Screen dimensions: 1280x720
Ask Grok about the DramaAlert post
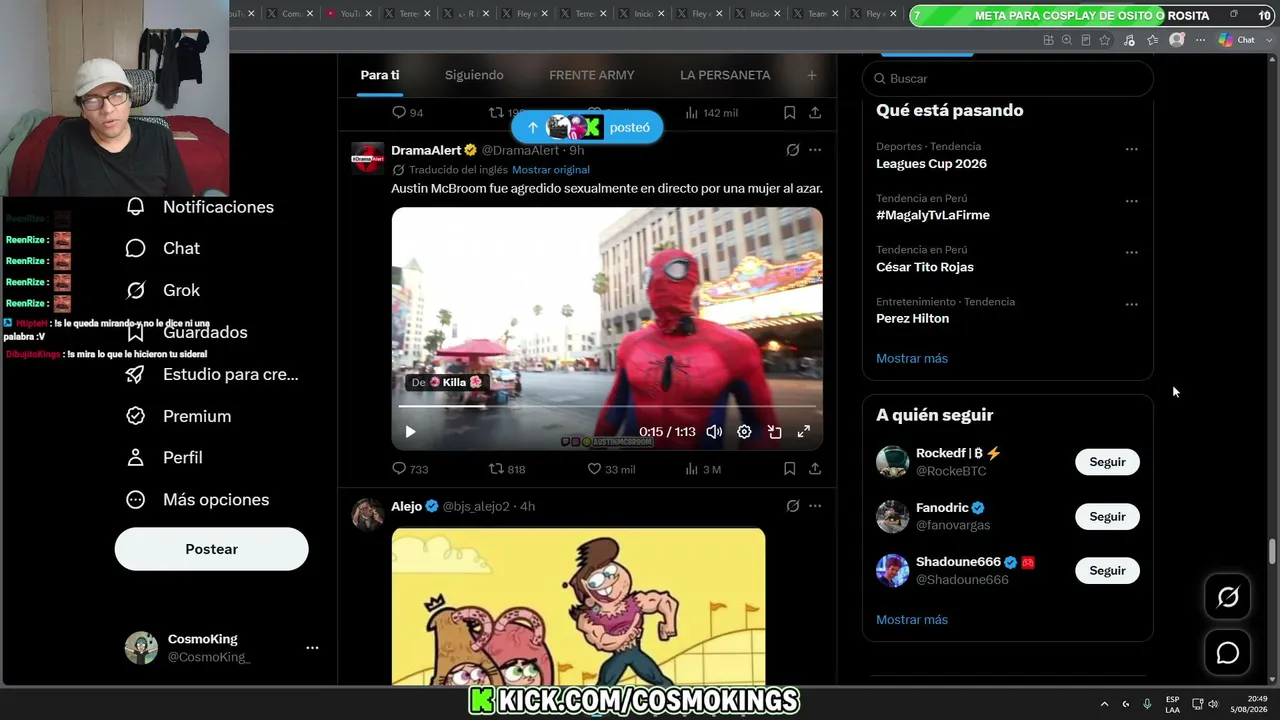pyautogui.click(x=793, y=150)
